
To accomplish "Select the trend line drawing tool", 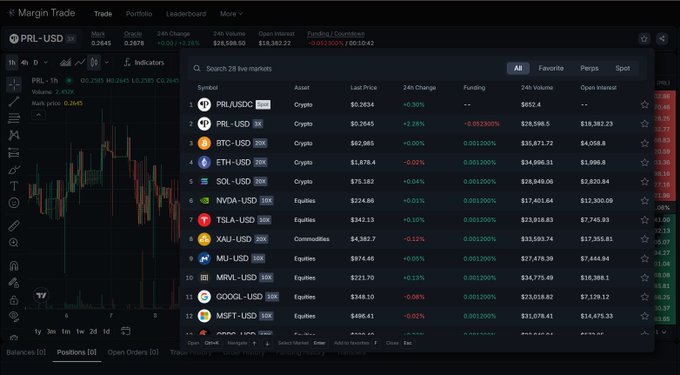I will [x=14, y=101].
